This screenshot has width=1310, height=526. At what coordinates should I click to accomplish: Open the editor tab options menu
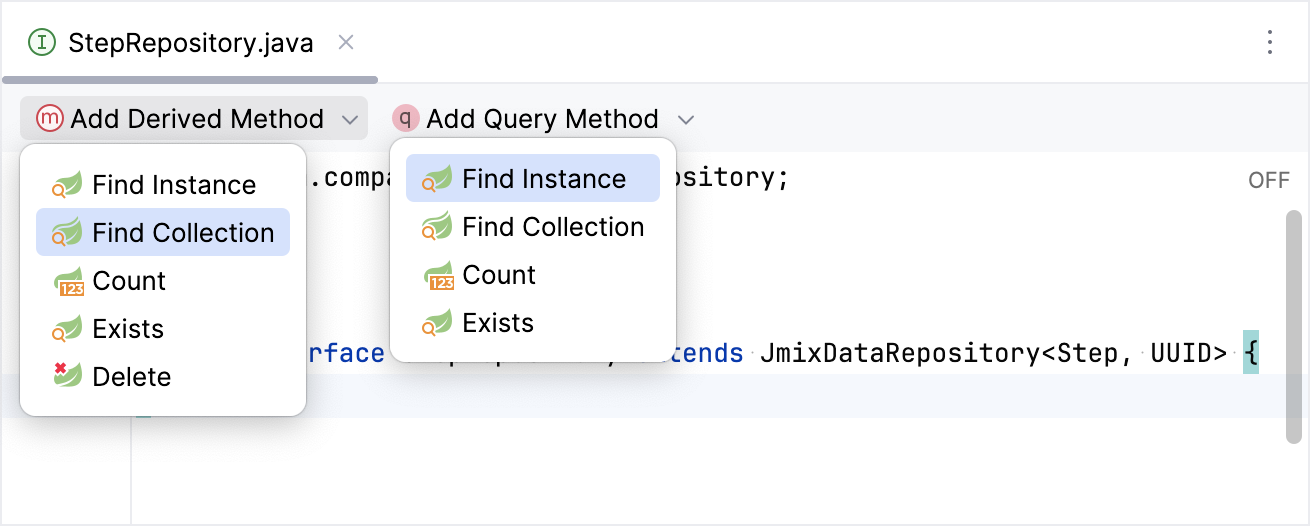pos(1269,42)
